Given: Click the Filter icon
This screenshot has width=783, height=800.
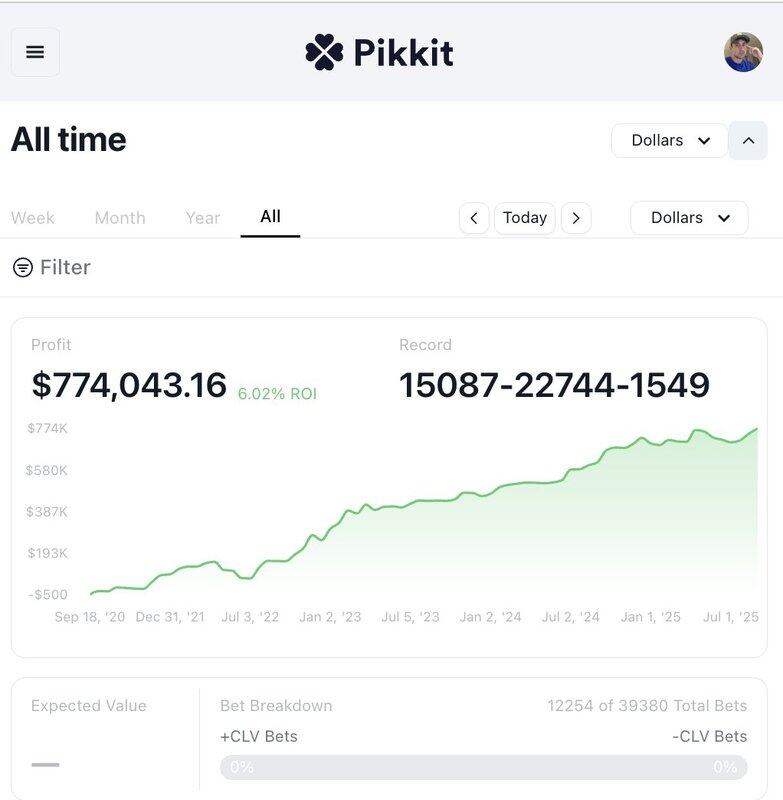Looking at the screenshot, I should (23, 267).
